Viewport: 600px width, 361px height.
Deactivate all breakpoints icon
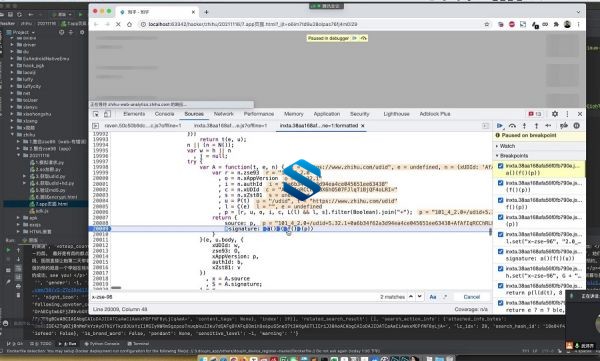tap(564, 126)
